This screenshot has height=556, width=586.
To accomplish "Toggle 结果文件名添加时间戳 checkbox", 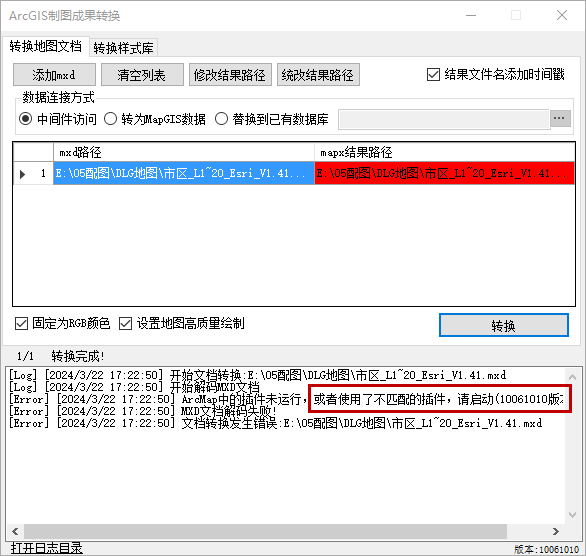I will click(433, 74).
